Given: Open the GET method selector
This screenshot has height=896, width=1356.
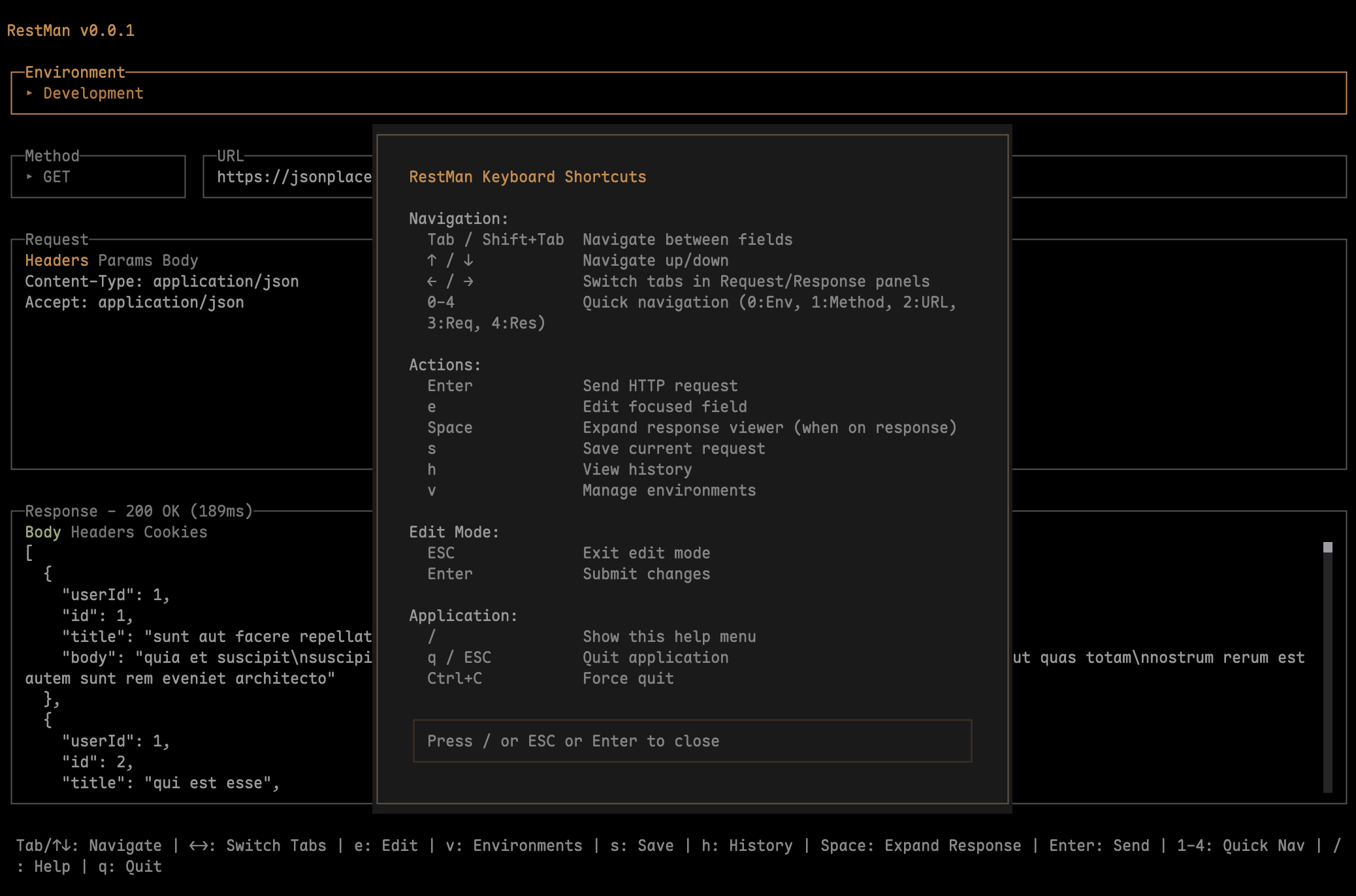Looking at the screenshot, I should tap(56, 177).
